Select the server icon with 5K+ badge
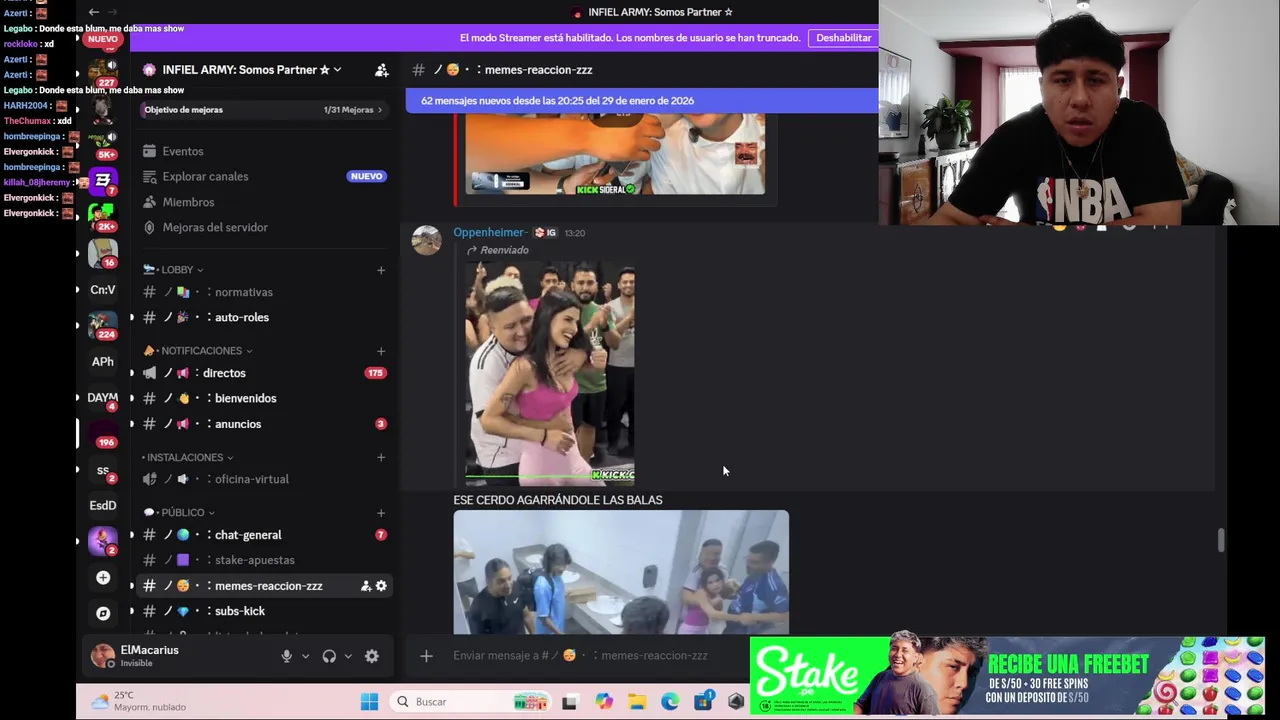The width and height of the screenshot is (1280, 720). point(103,145)
